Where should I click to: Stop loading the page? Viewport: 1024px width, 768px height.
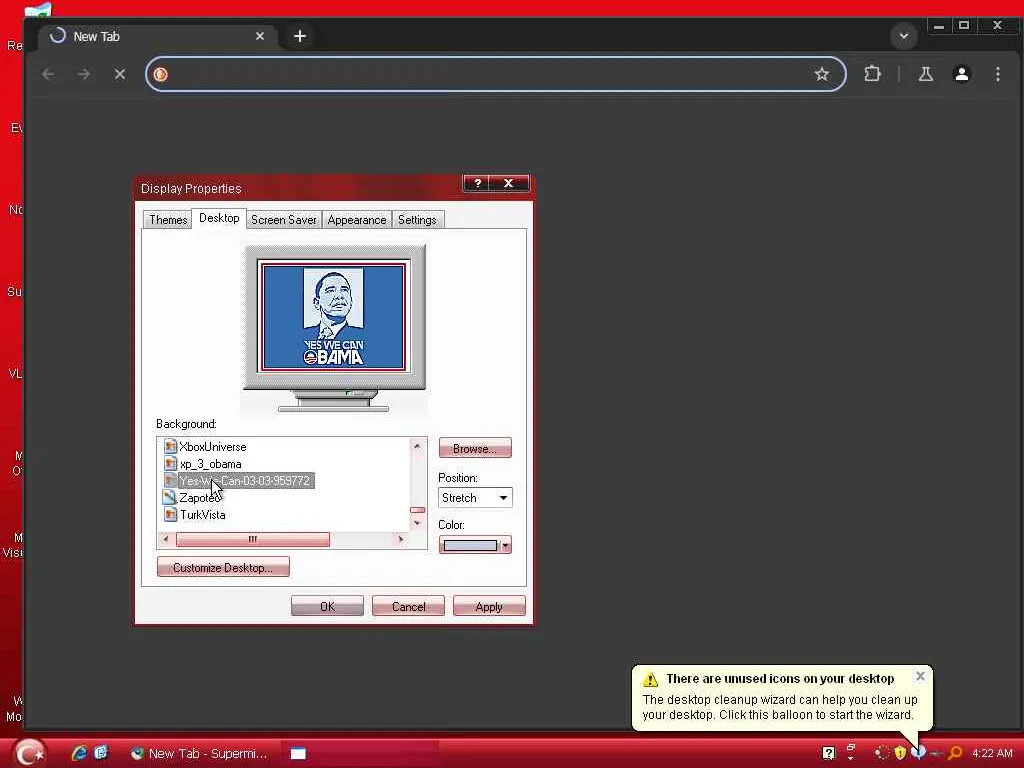[x=120, y=74]
